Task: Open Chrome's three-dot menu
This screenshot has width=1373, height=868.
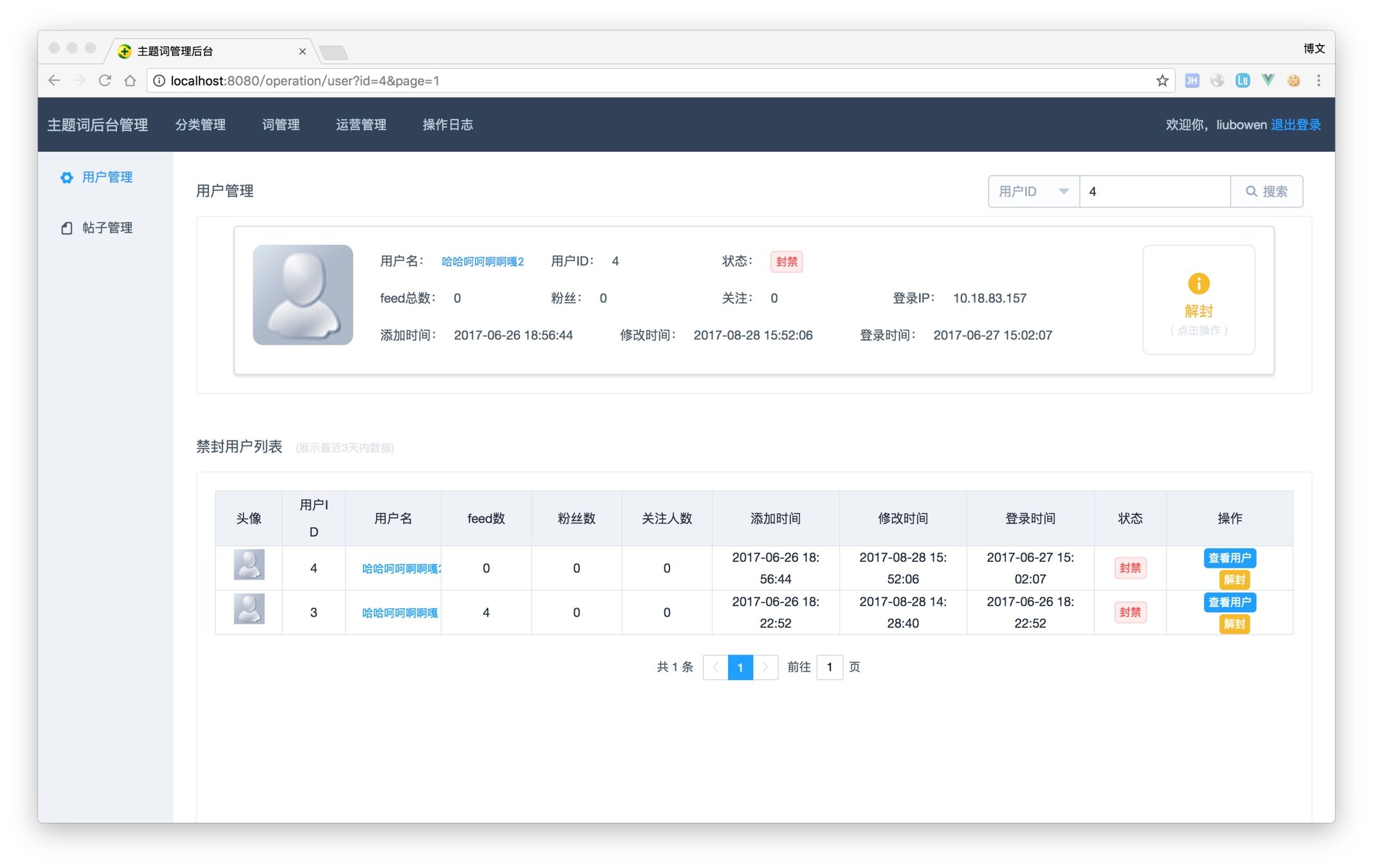Action: 1318,80
